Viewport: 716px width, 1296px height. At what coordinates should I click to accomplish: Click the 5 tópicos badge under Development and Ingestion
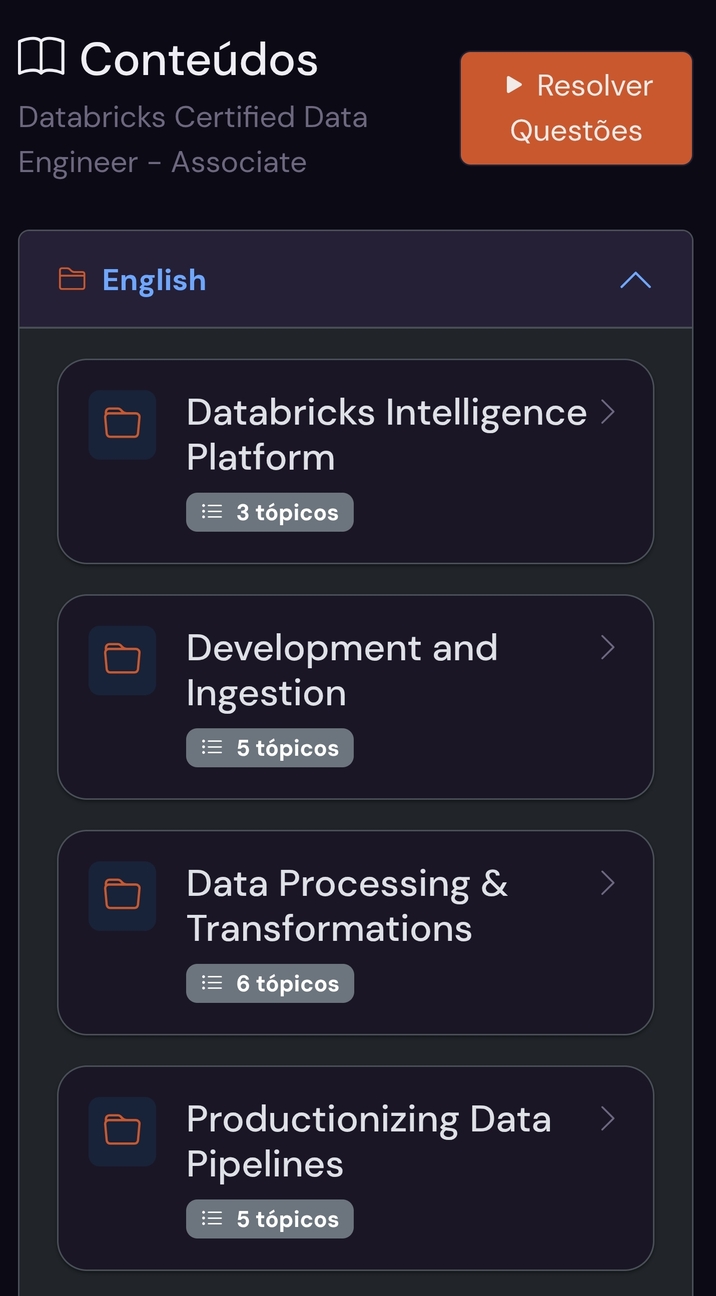(270, 748)
